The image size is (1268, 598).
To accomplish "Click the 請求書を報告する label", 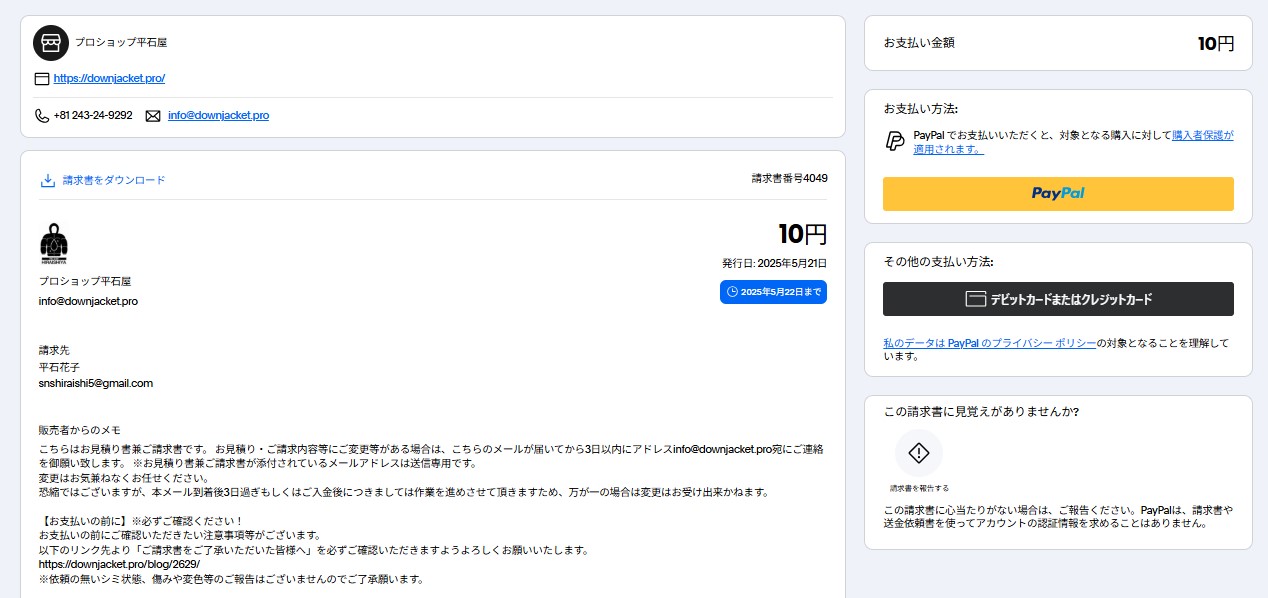I will (x=918, y=488).
